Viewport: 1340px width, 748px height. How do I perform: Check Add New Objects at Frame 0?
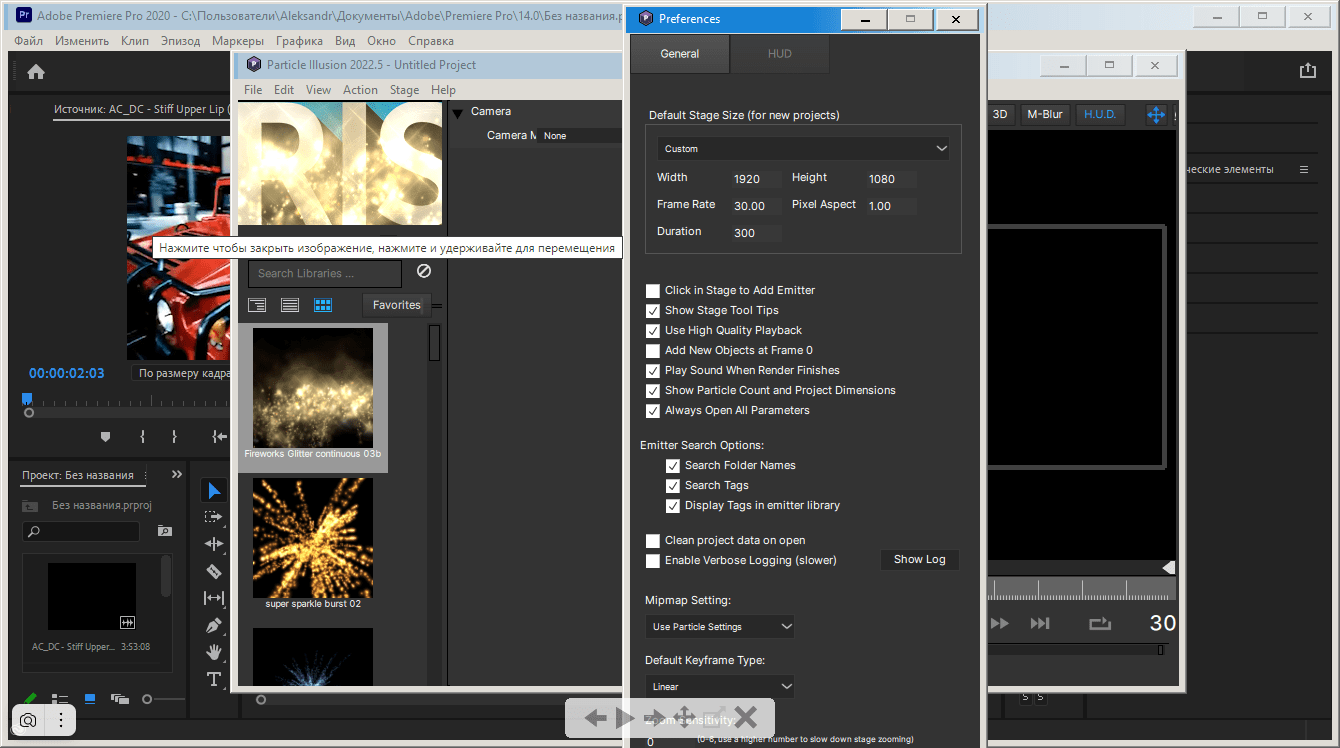tap(653, 351)
